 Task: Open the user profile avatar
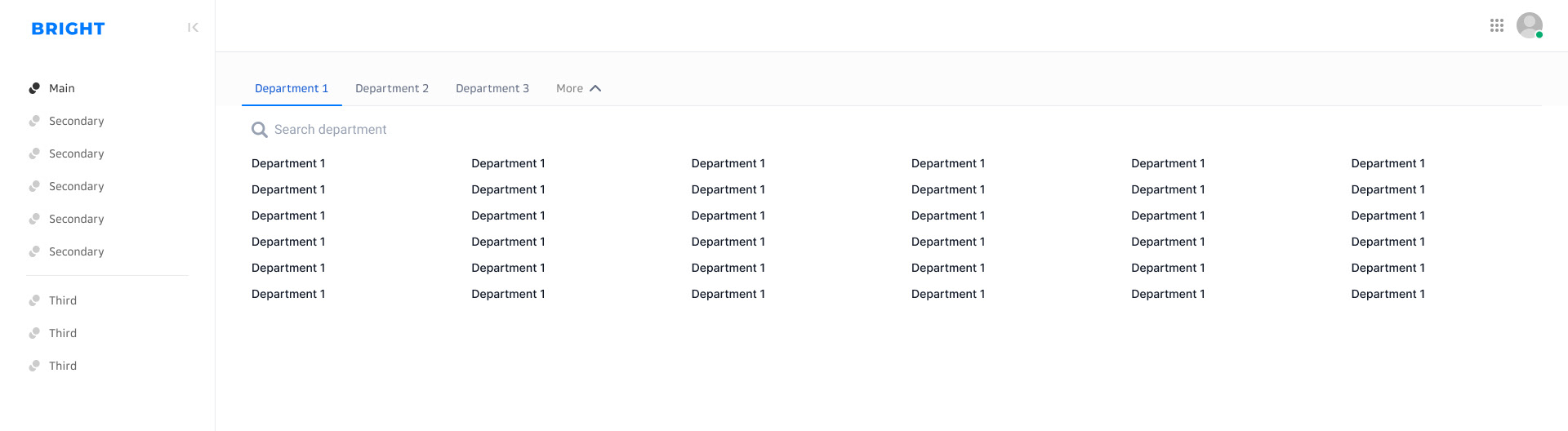click(x=1530, y=25)
